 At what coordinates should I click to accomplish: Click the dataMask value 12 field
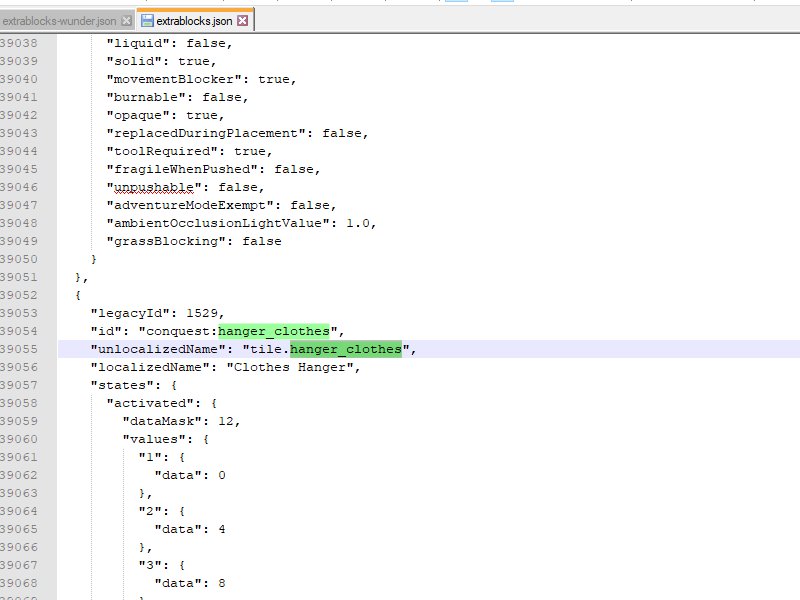(226, 421)
